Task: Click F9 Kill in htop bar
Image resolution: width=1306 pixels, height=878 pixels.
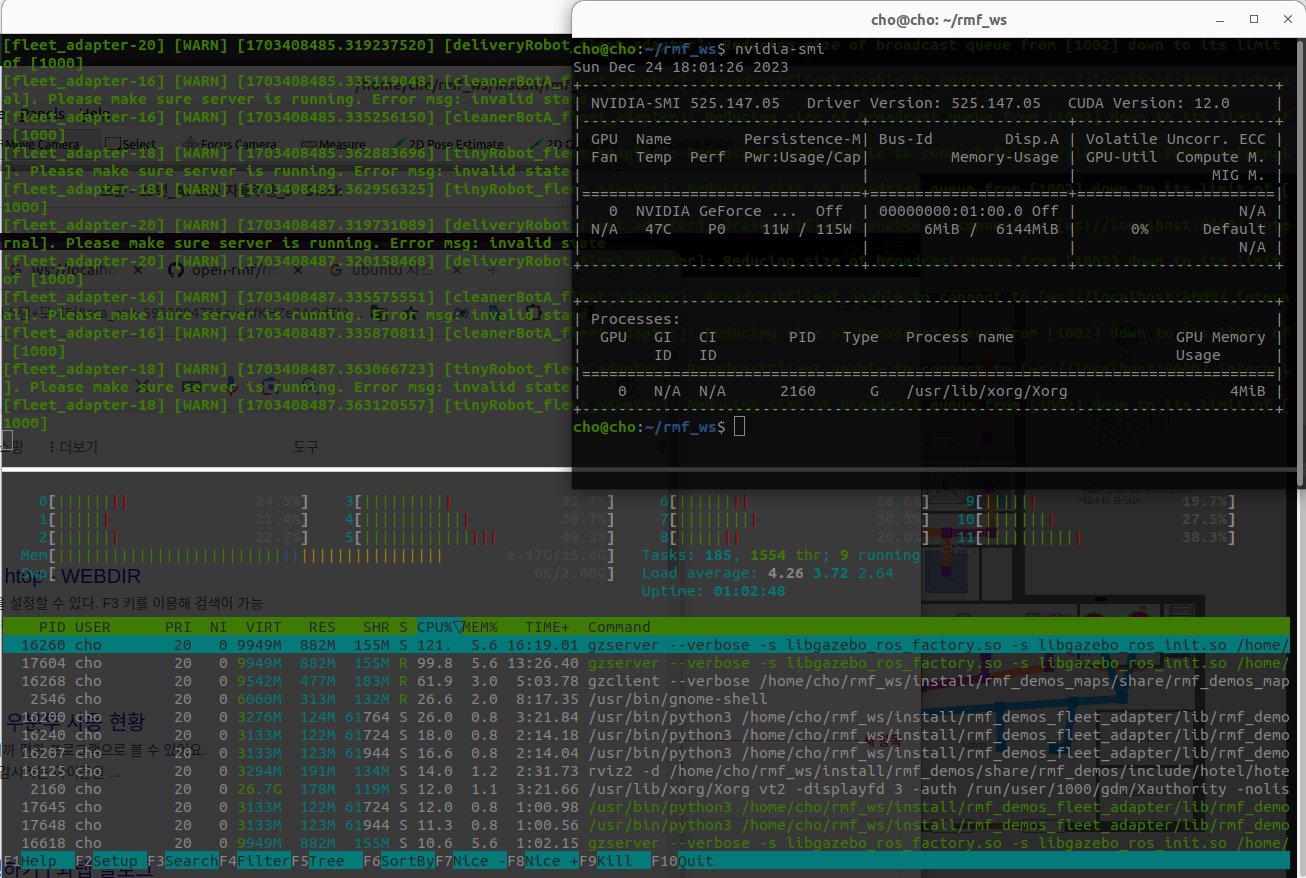Action: tap(615, 861)
